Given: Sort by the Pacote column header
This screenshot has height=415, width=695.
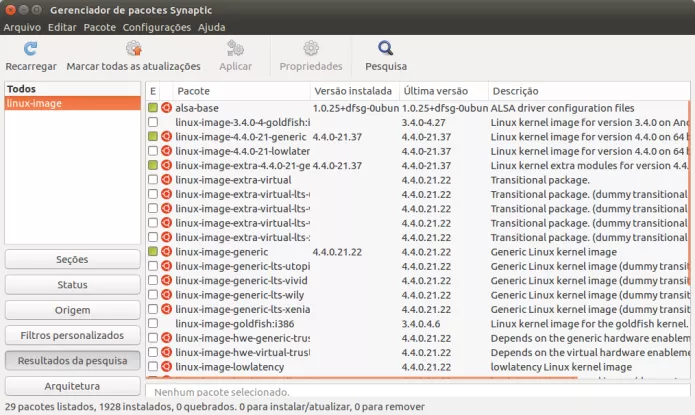Looking at the screenshot, I should [x=193, y=90].
